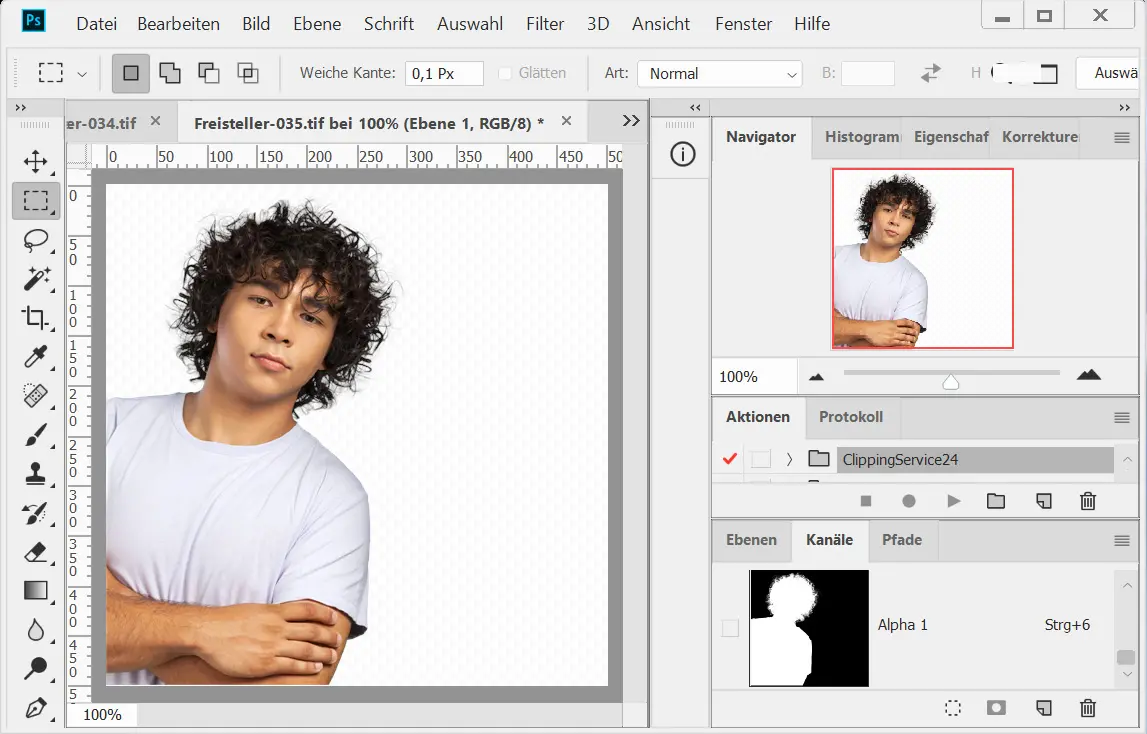The image size is (1147, 734).
Task: Click the Weiche Kante input field
Action: (x=444, y=74)
